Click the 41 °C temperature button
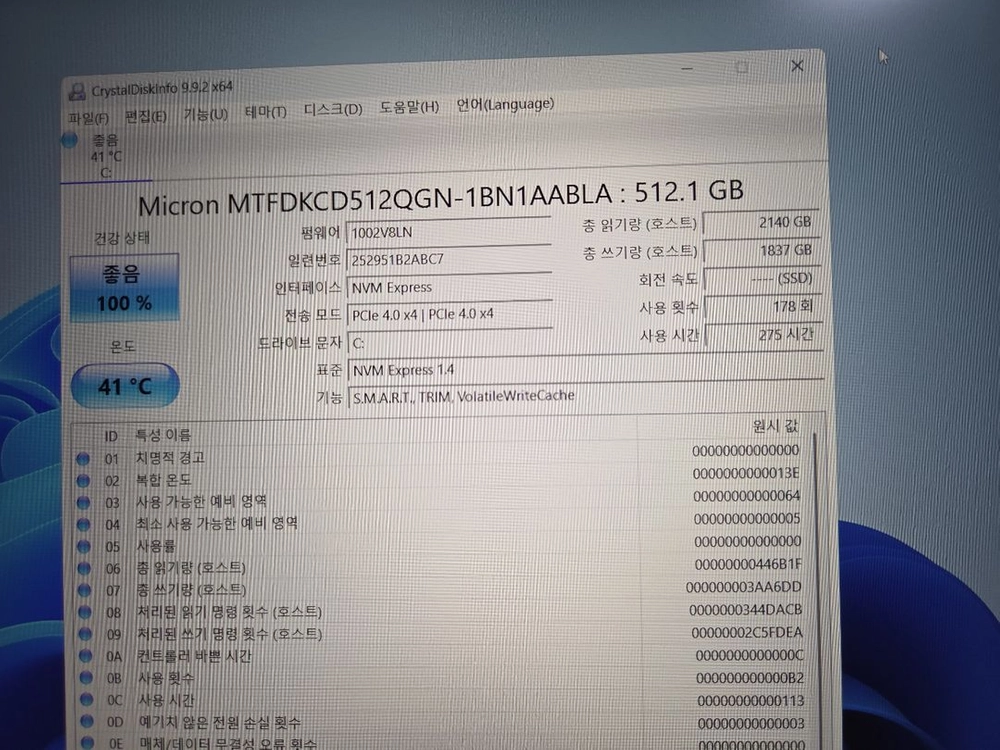 click(125, 385)
